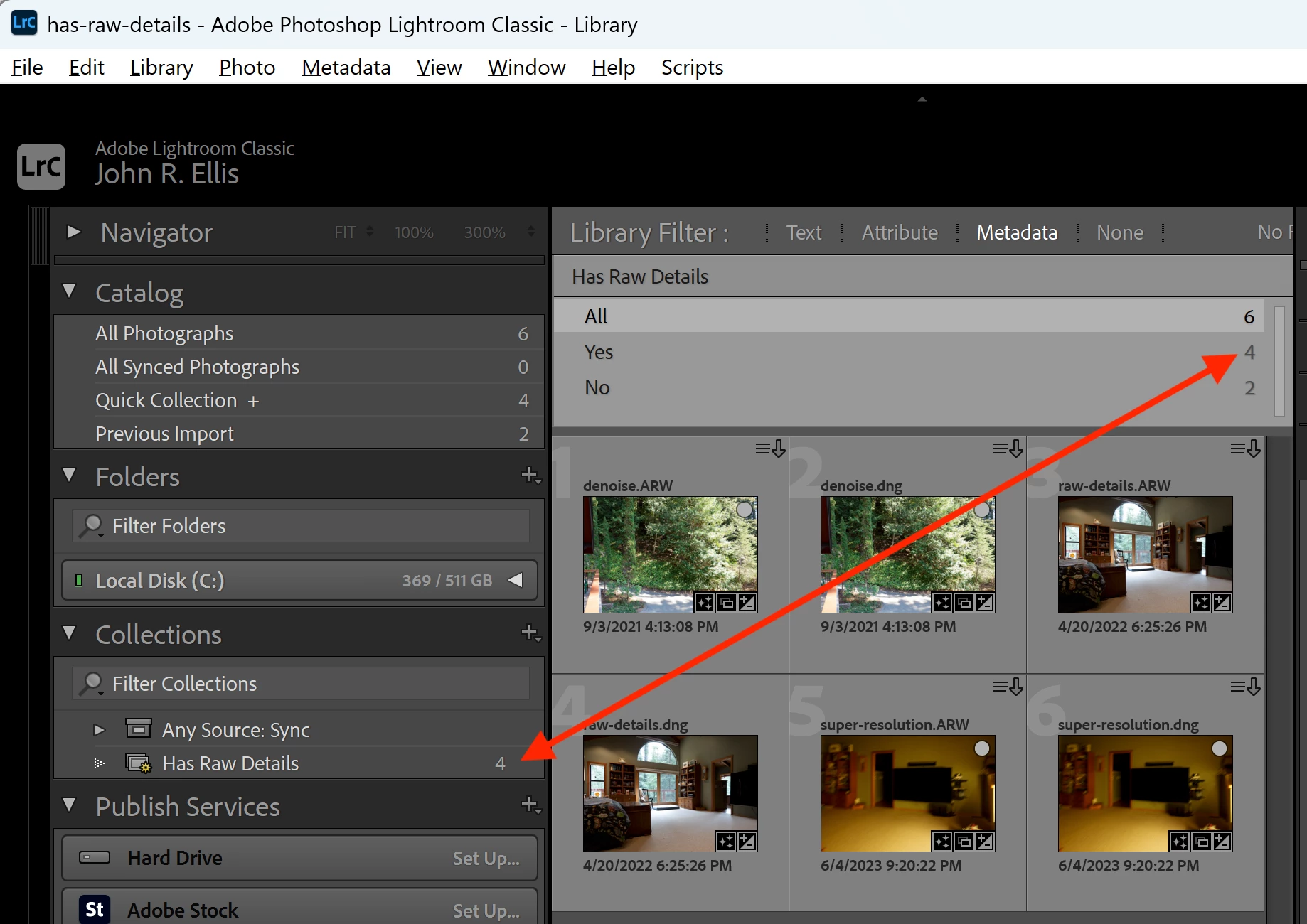Image resolution: width=1307 pixels, height=924 pixels.
Task: Open the Library menu
Action: [x=161, y=68]
